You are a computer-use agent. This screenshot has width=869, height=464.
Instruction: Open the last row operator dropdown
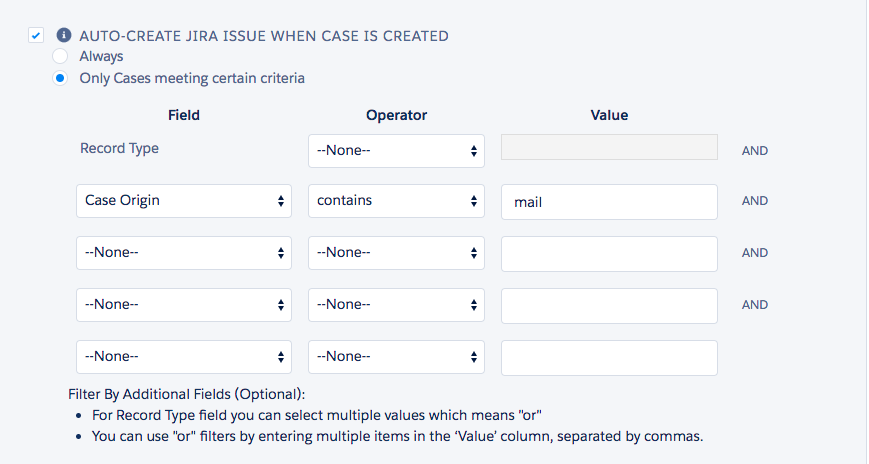396,357
